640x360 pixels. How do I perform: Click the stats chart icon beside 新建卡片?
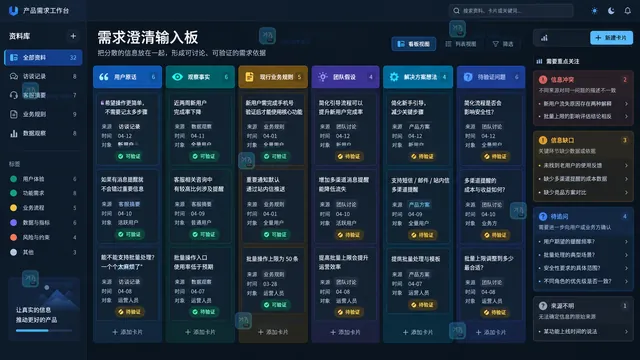pos(544,38)
